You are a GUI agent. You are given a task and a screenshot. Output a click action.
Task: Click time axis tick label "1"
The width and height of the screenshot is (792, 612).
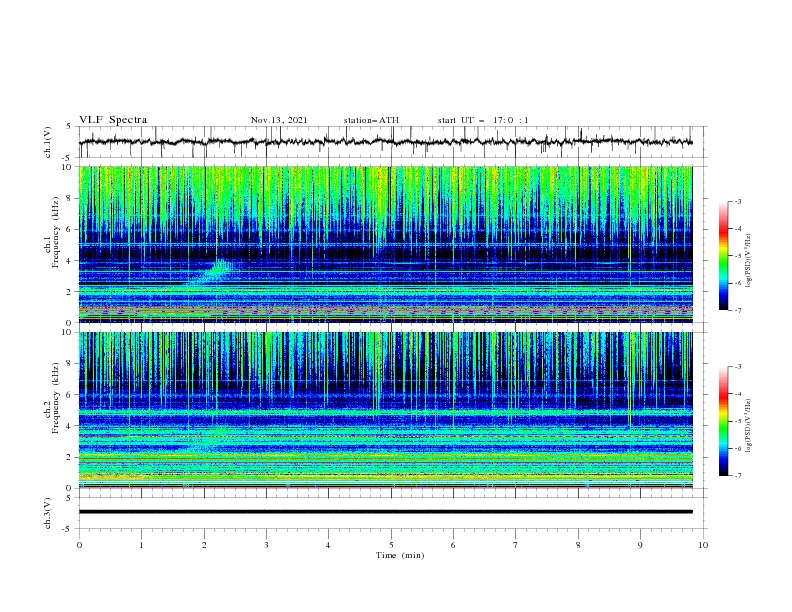(141, 545)
